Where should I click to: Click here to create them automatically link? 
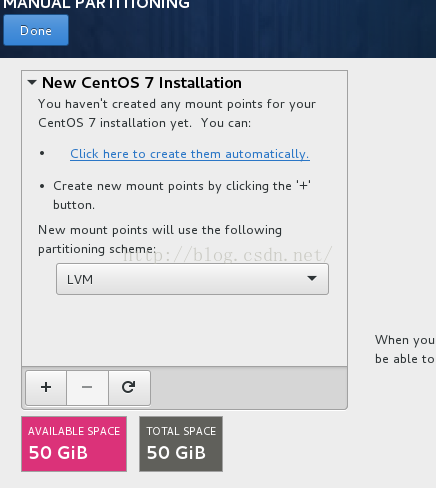190,154
